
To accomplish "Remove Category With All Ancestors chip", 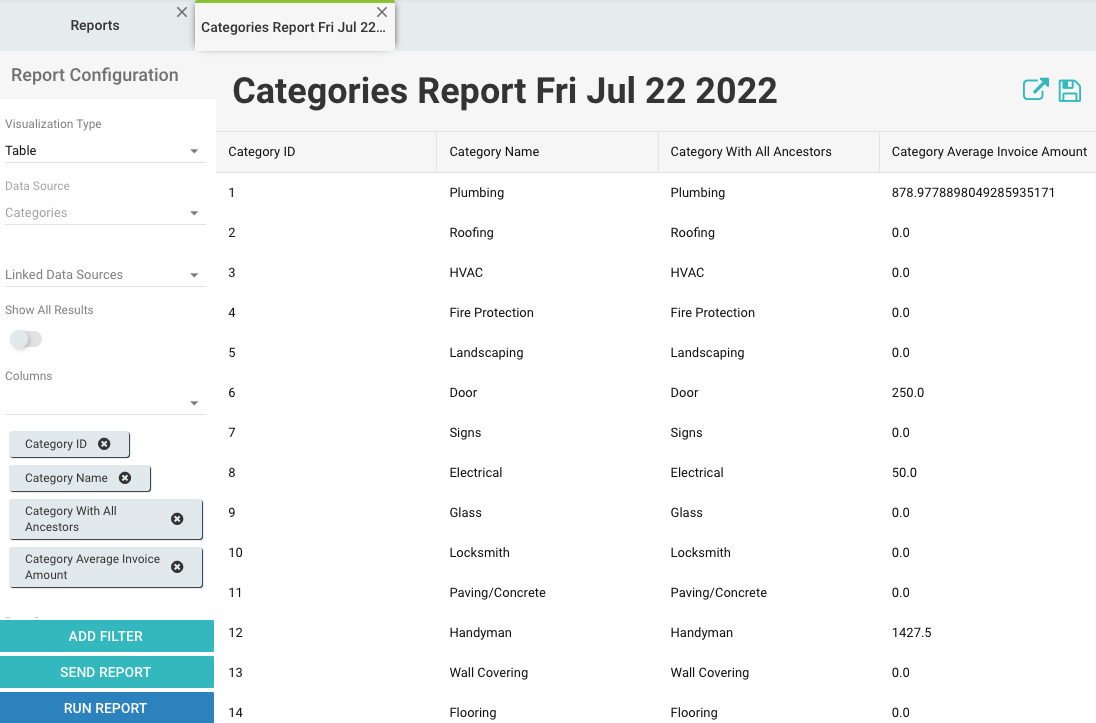I will 177,519.
